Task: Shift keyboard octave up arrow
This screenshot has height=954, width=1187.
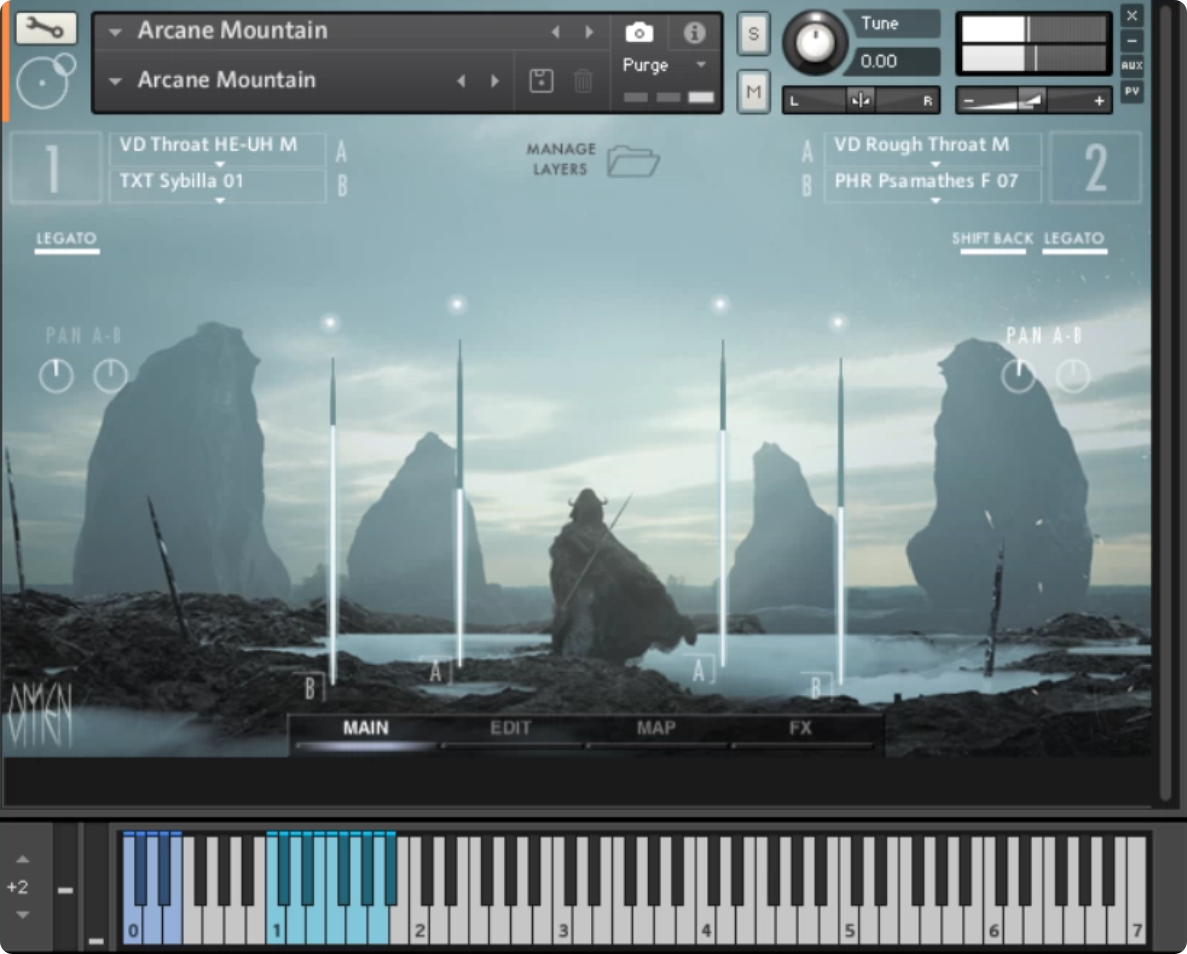Action: [x=23, y=859]
